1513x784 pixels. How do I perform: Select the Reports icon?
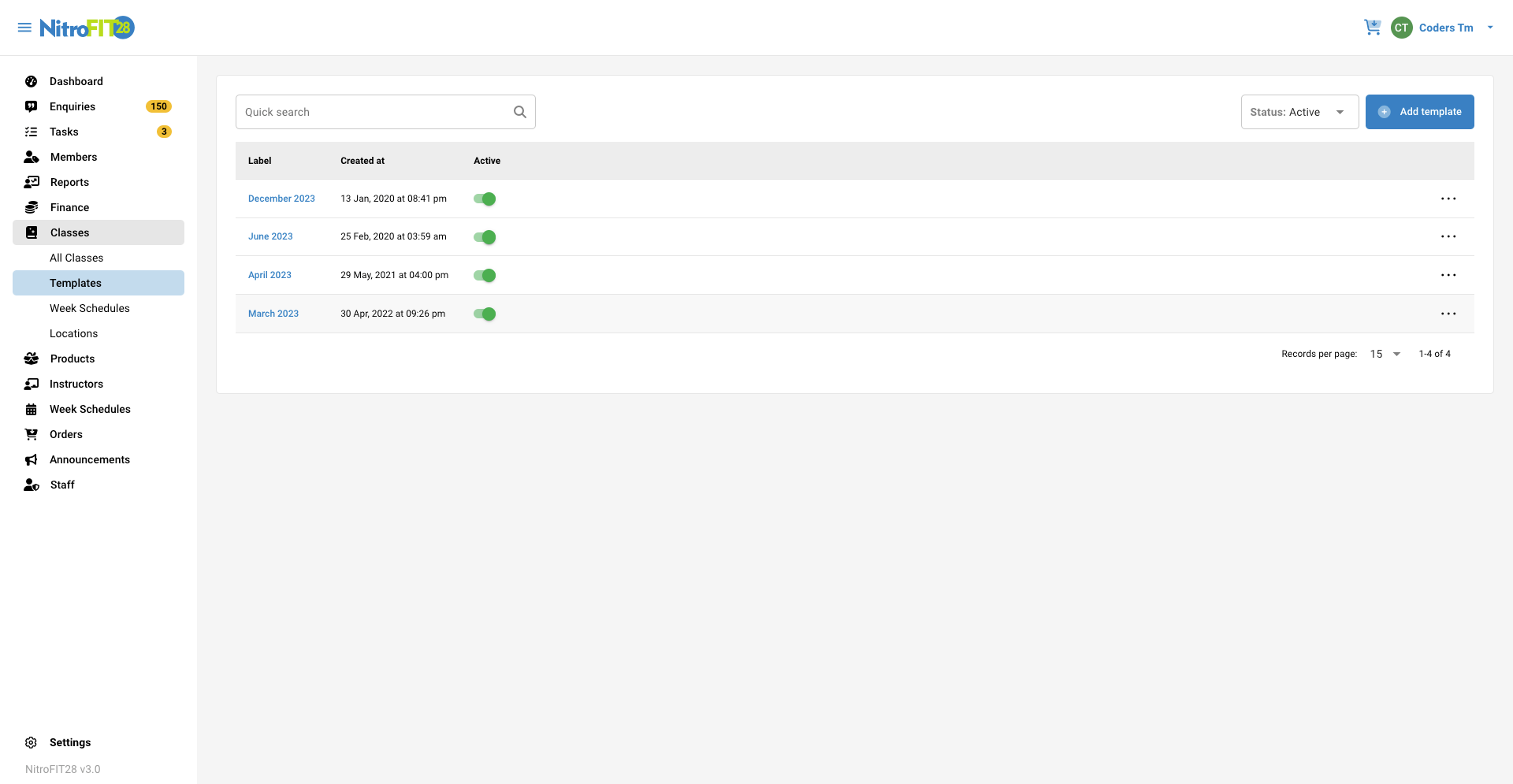click(31, 182)
